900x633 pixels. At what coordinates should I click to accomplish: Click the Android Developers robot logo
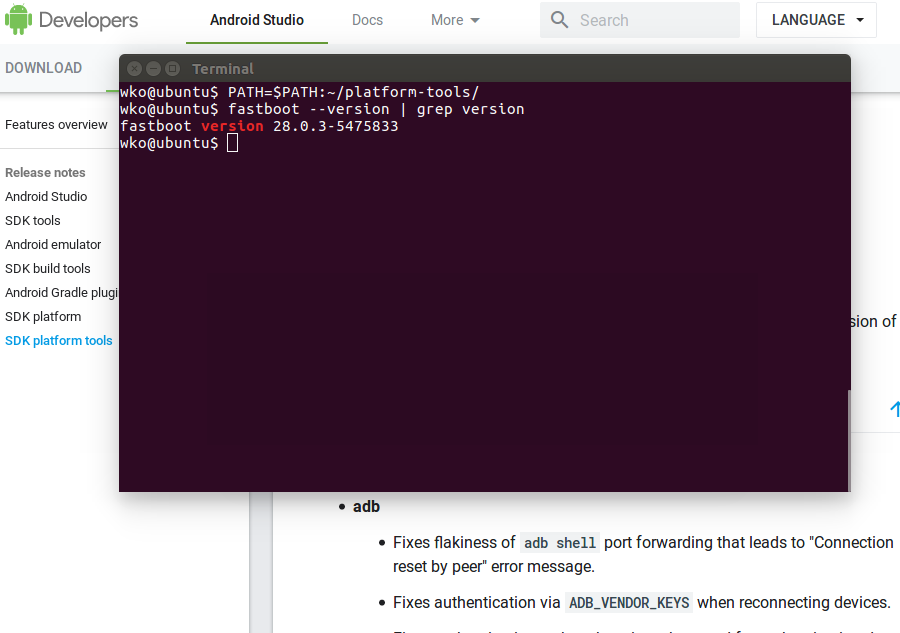(18, 20)
